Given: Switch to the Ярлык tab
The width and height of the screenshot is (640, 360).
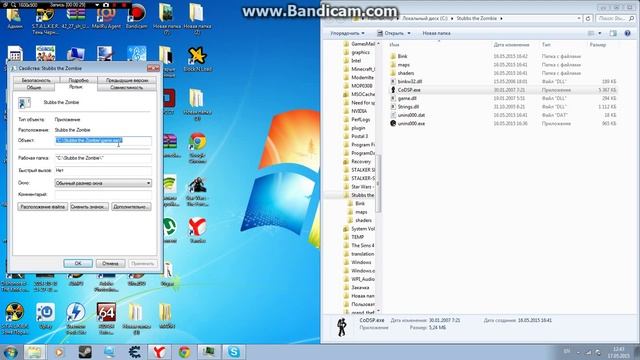Looking at the screenshot, I should [x=76, y=87].
